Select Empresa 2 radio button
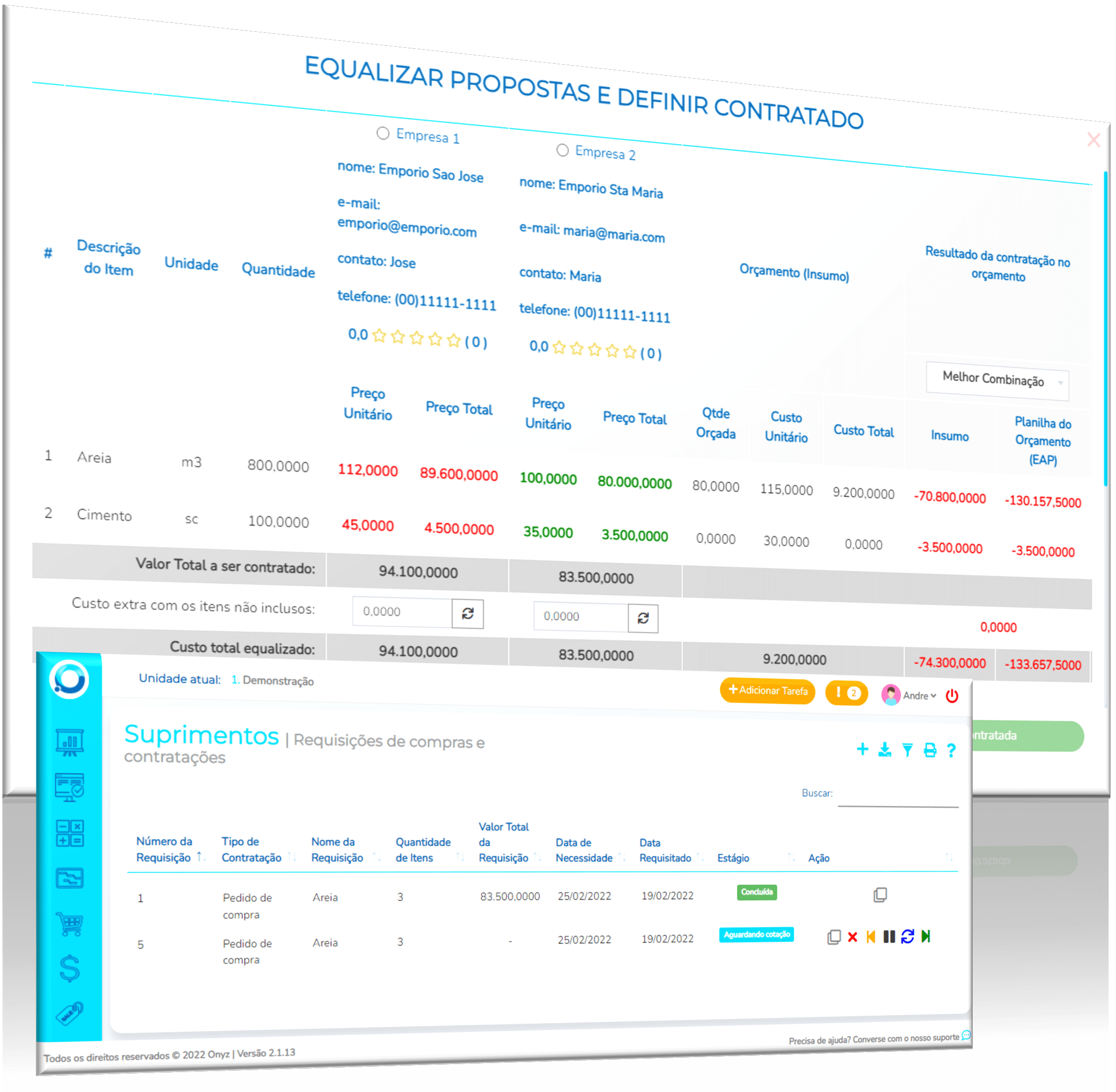The width and height of the screenshot is (1116, 1092). click(x=563, y=150)
